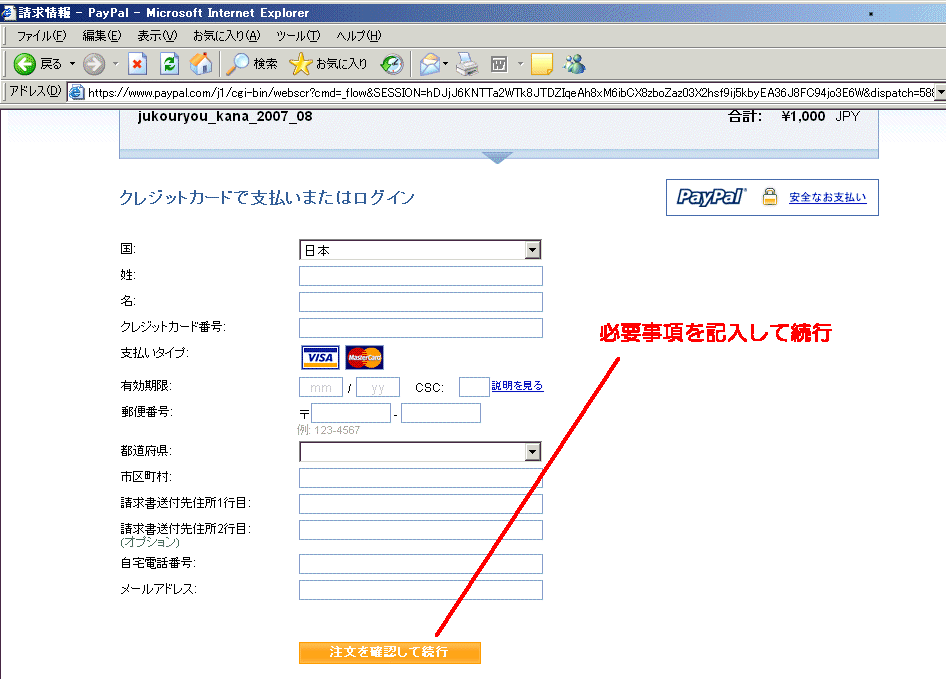Click the IE icon in title bar
This screenshot has height=679, width=946.
(8, 12)
